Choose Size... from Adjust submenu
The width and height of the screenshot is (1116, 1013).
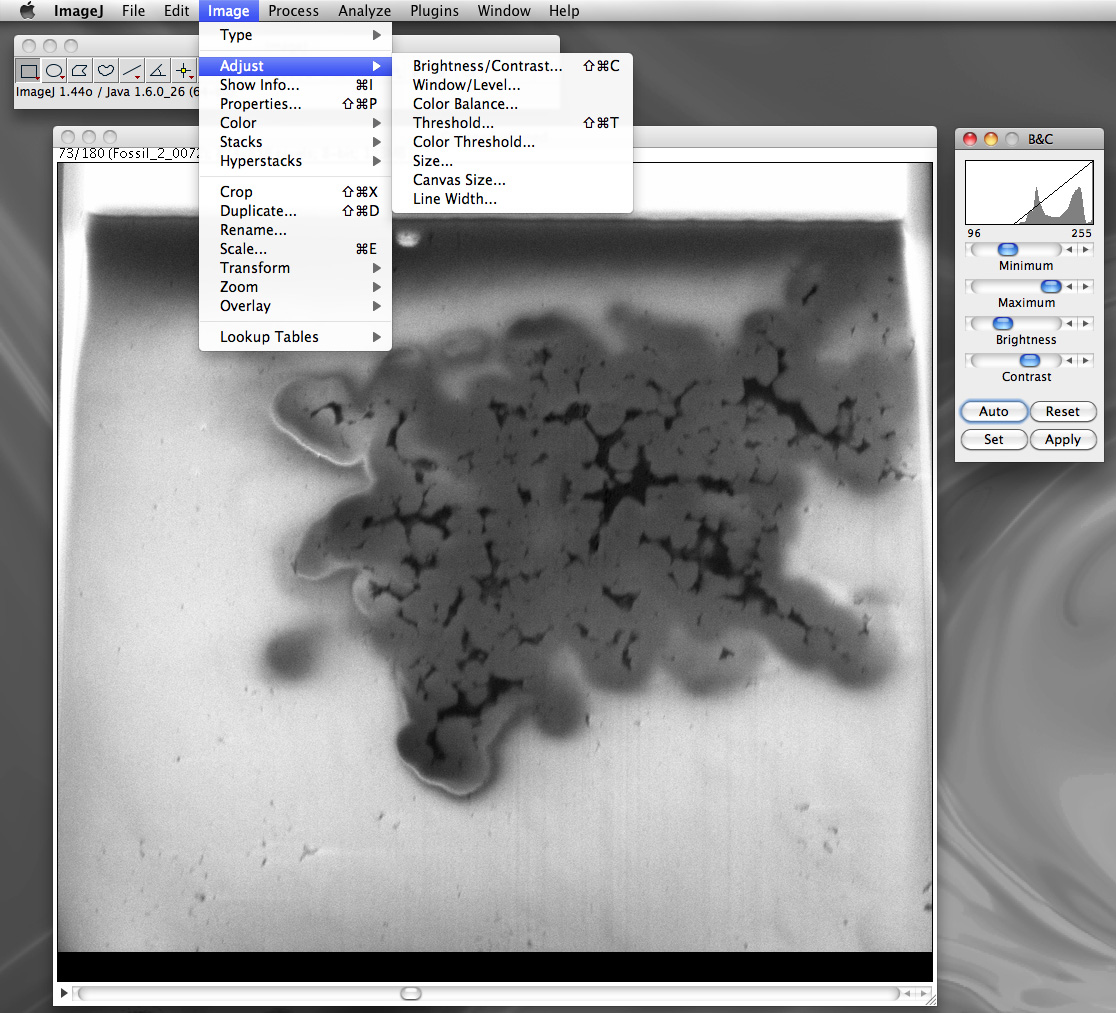[512, 161]
